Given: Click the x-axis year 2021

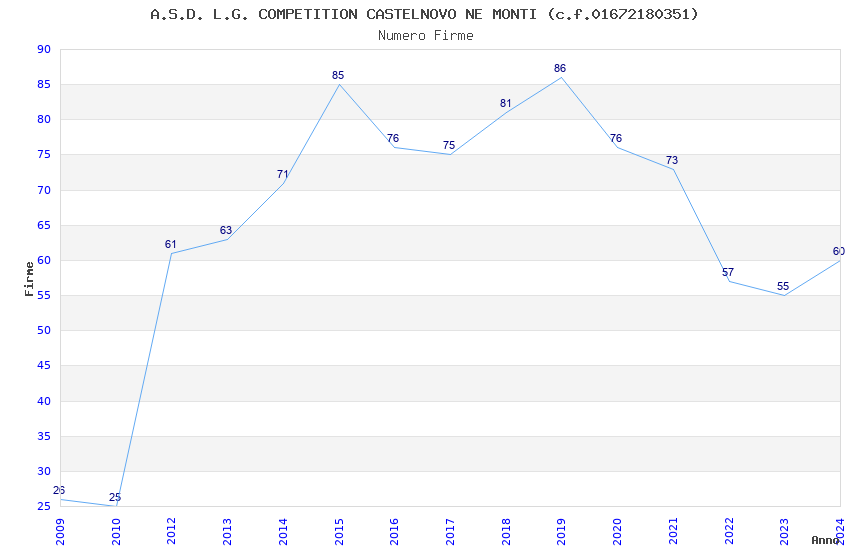Looking at the screenshot, I should [673, 532].
